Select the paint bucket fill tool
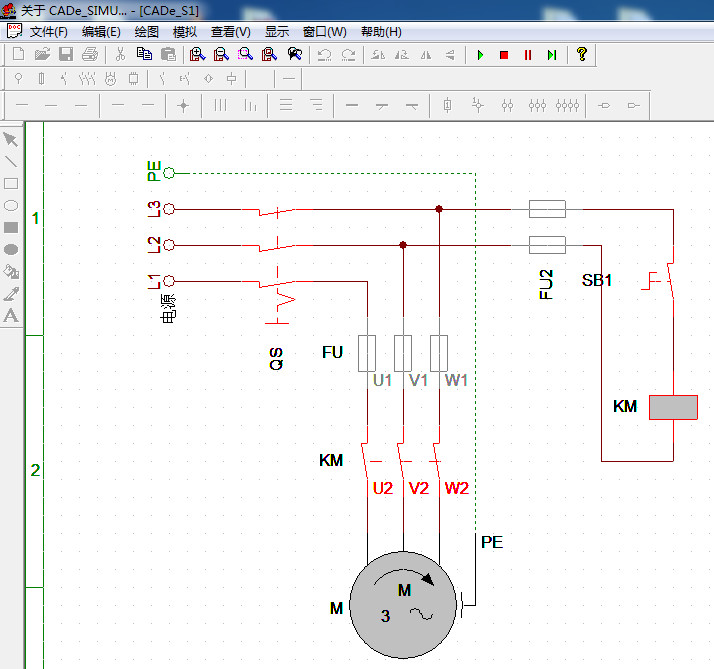 point(11,271)
